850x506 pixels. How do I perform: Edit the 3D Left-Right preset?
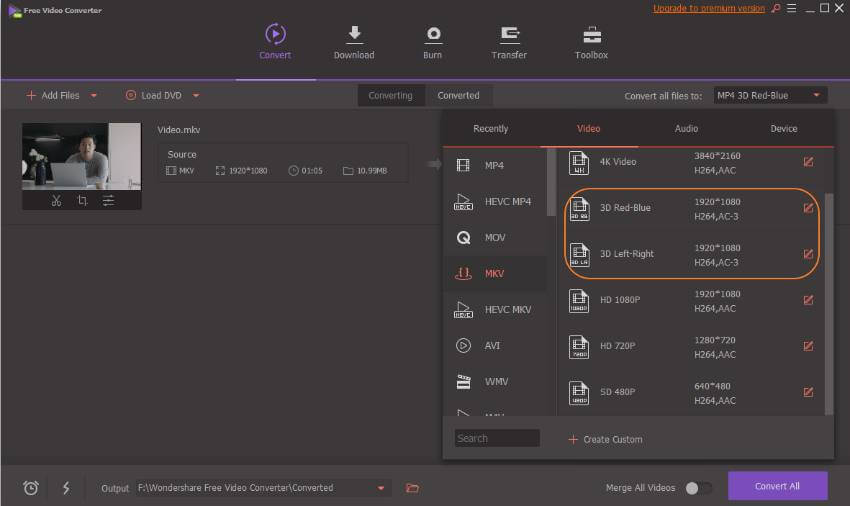pos(808,254)
